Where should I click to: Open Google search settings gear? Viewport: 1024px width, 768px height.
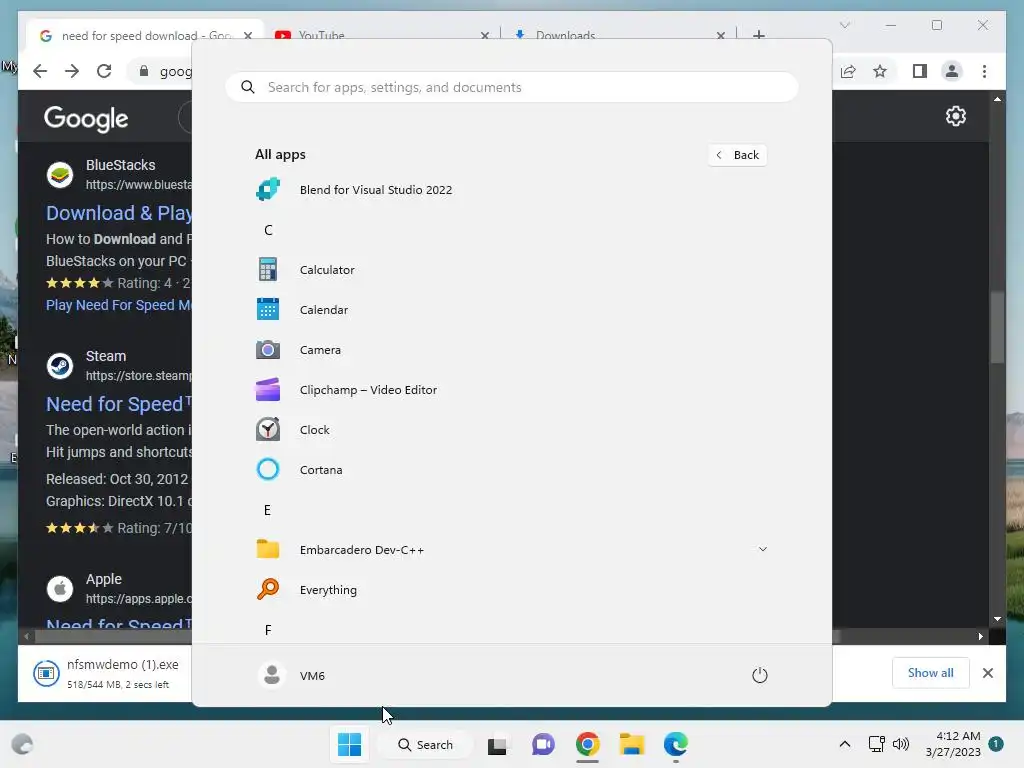coord(955,116)
